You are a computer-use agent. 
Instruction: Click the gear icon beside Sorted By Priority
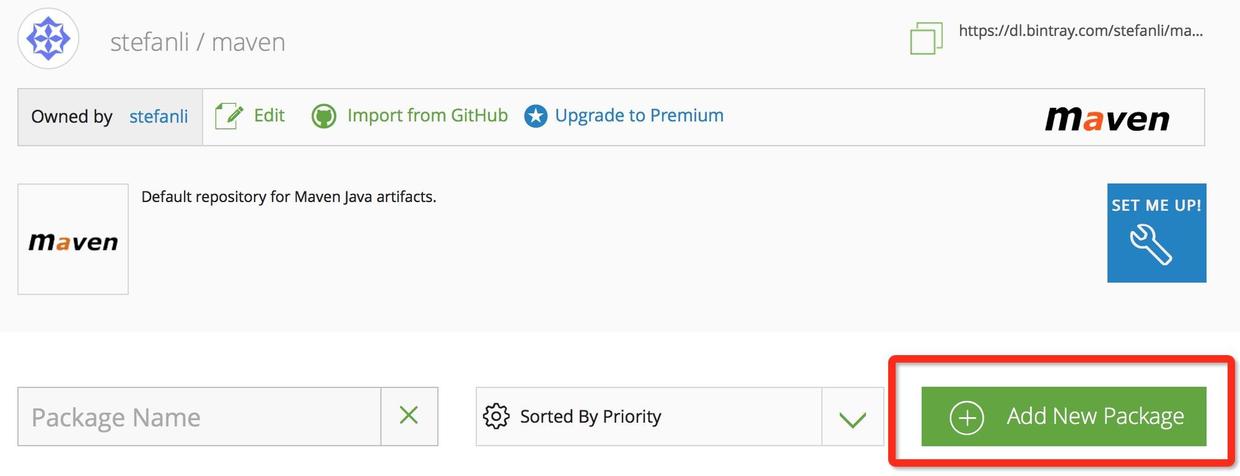click(x=496, y=416)
